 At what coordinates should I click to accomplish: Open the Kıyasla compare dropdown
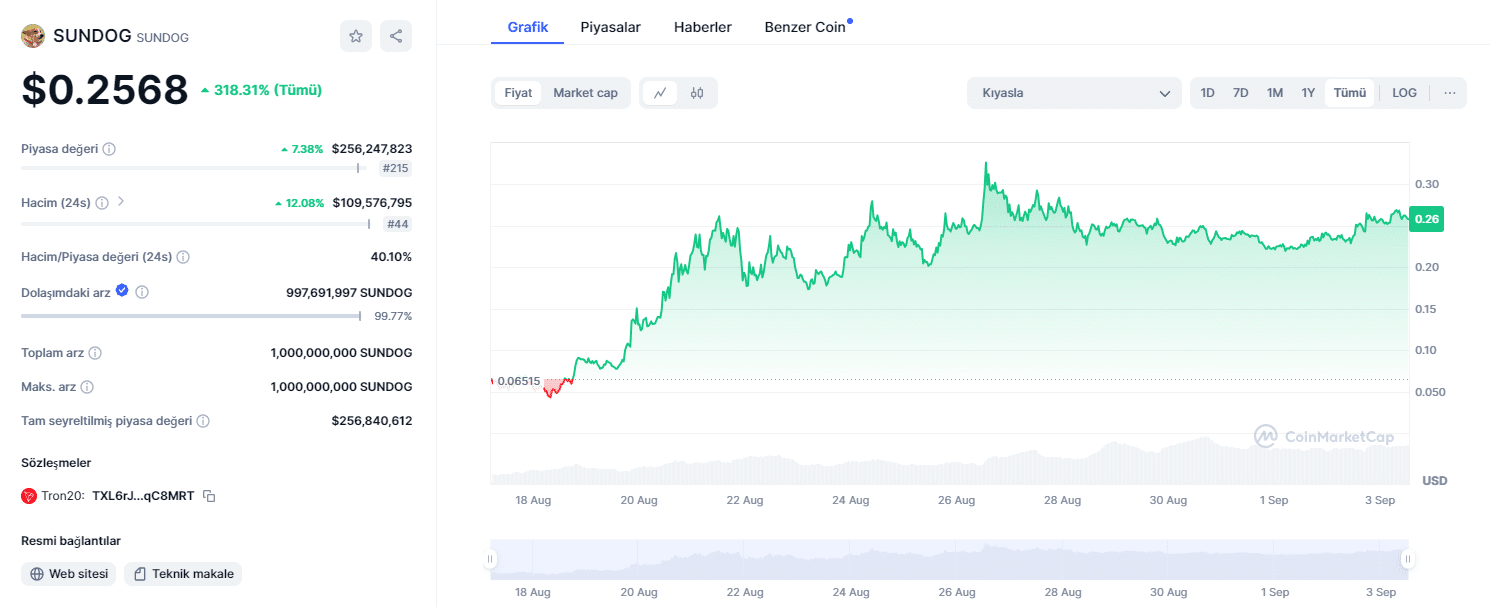[x=1075, y=93]
